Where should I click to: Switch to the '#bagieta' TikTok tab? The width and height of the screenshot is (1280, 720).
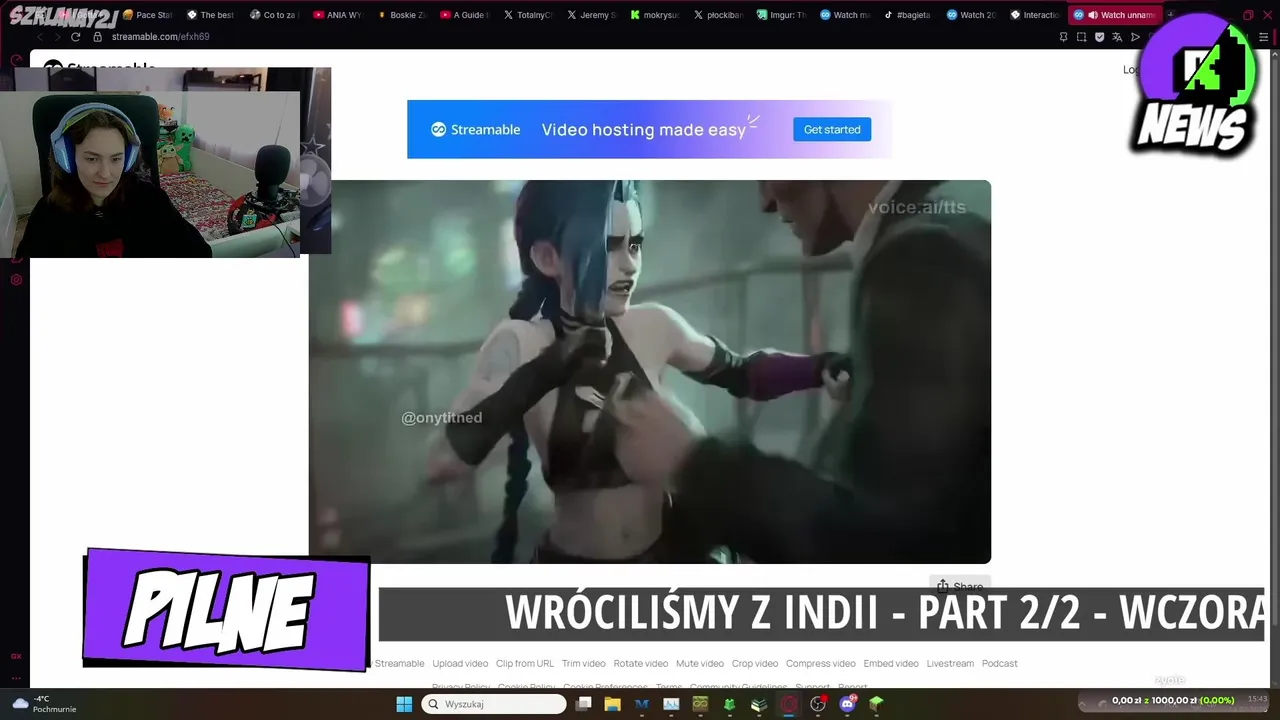pos(908,15)
